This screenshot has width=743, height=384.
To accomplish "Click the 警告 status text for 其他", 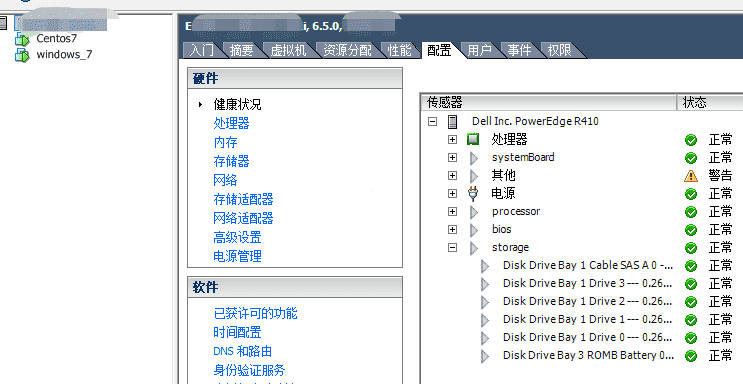I will 720,176.
